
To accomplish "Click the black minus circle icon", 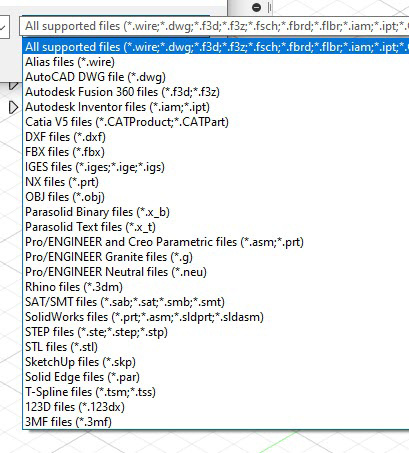I will click(256, 7).
